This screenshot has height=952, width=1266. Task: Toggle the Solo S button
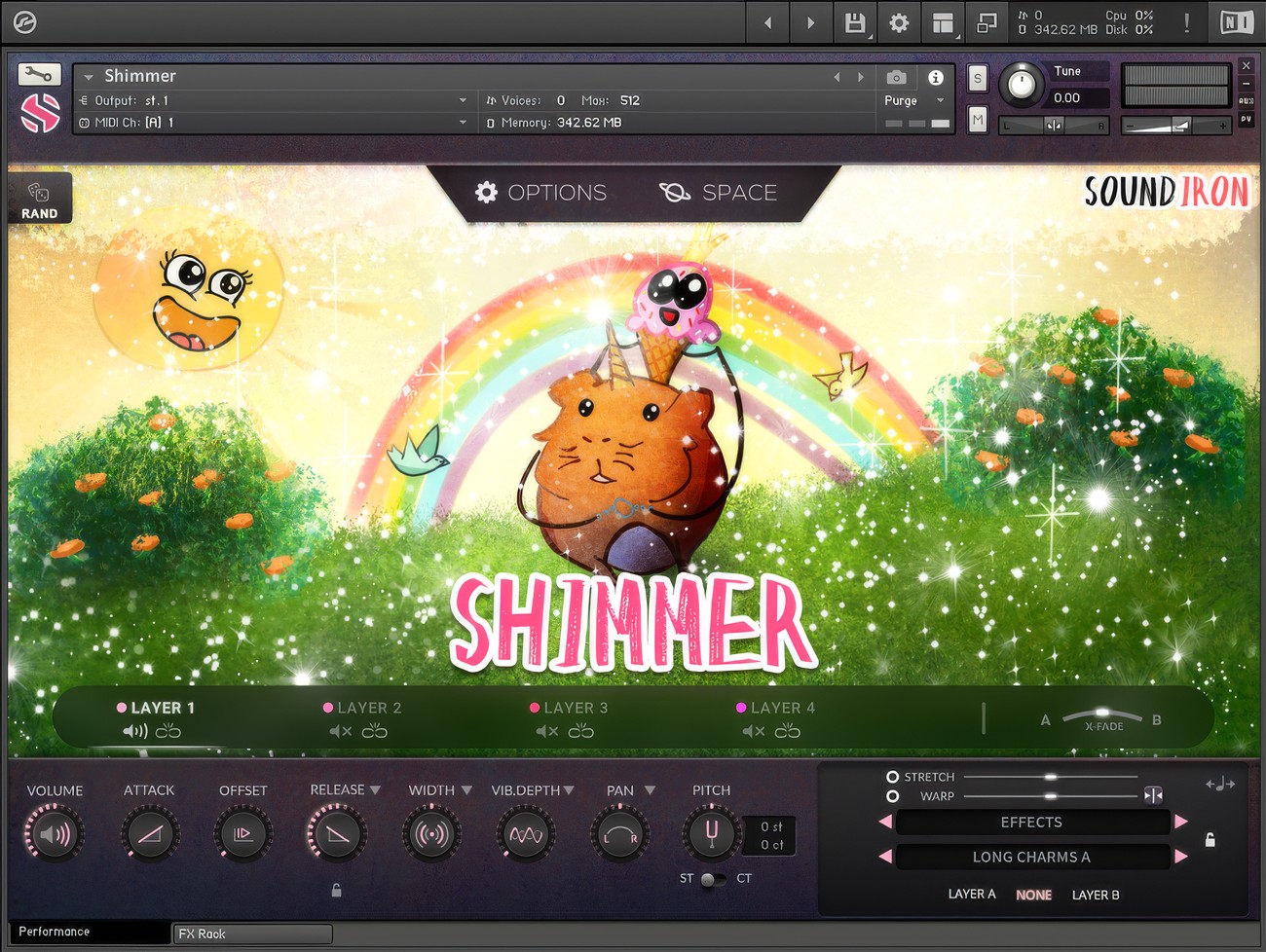[x=978, y=79]
